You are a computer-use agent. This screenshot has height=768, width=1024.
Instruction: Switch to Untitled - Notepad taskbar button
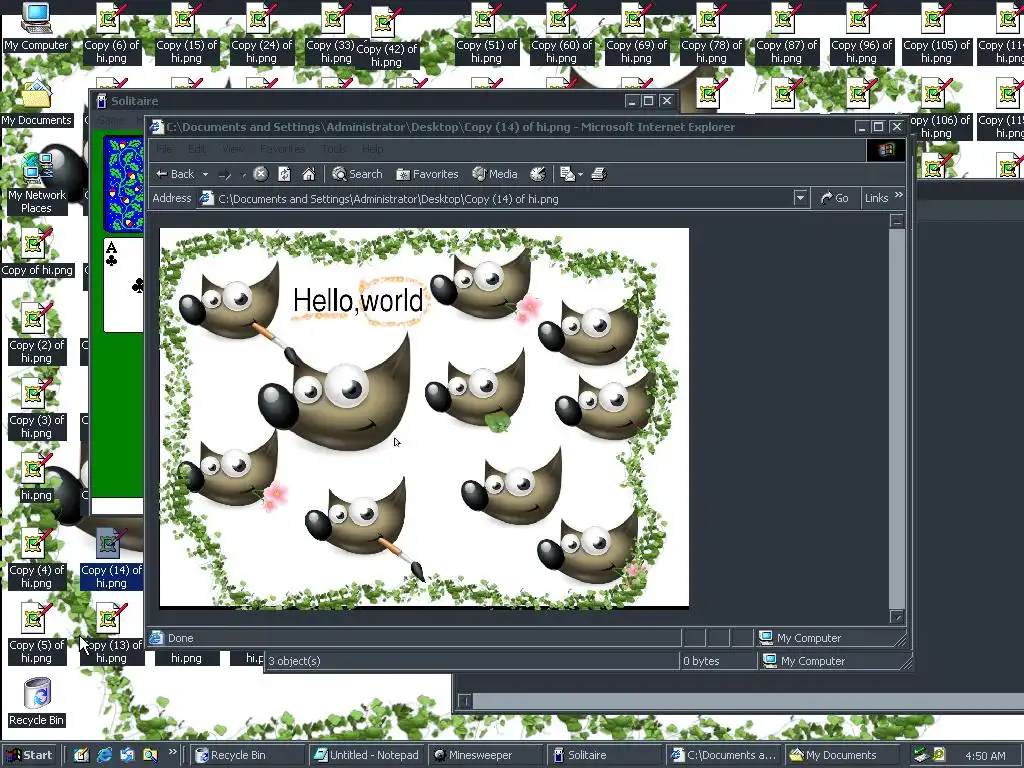click(366, 755)
